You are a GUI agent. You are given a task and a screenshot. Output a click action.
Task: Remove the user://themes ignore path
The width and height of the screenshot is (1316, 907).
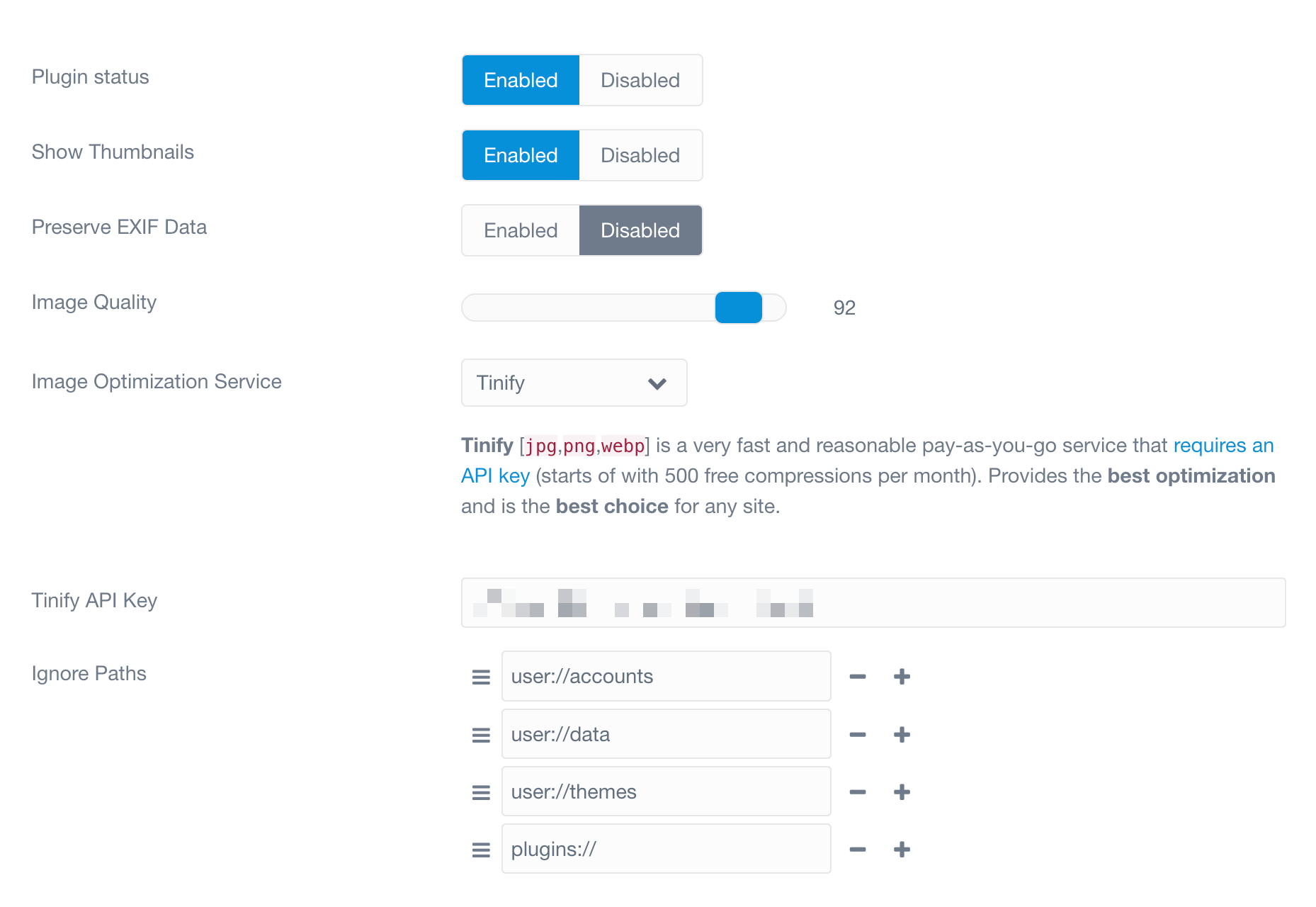858,792
